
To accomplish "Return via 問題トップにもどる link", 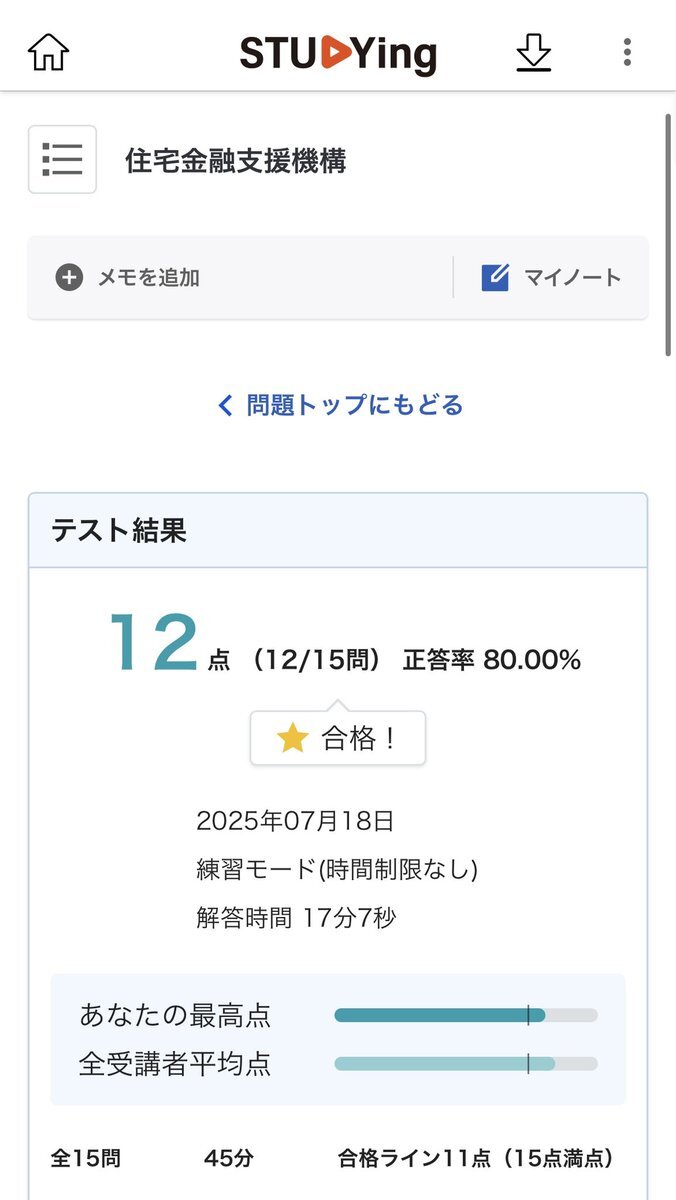I will click(x=340, y=405).
